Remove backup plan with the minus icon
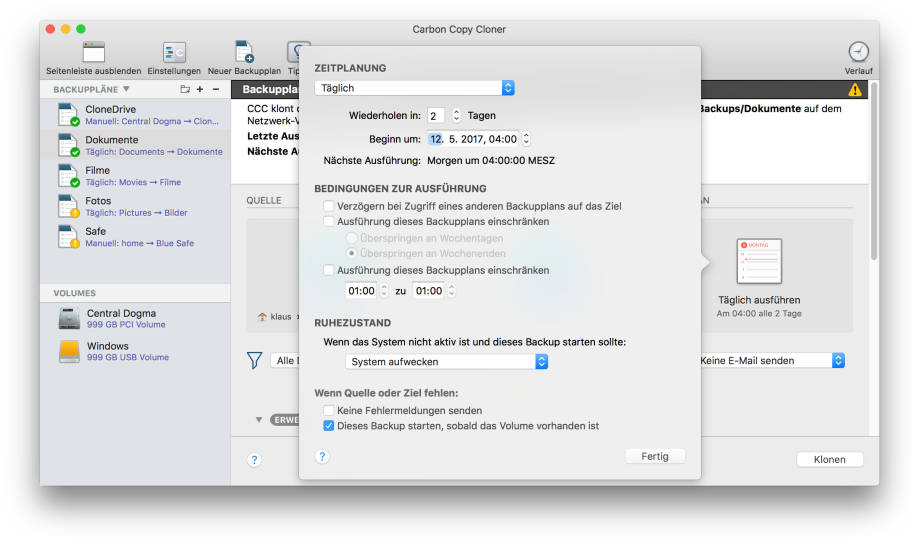This screenshot has height=538, width=915. point(216,89)
